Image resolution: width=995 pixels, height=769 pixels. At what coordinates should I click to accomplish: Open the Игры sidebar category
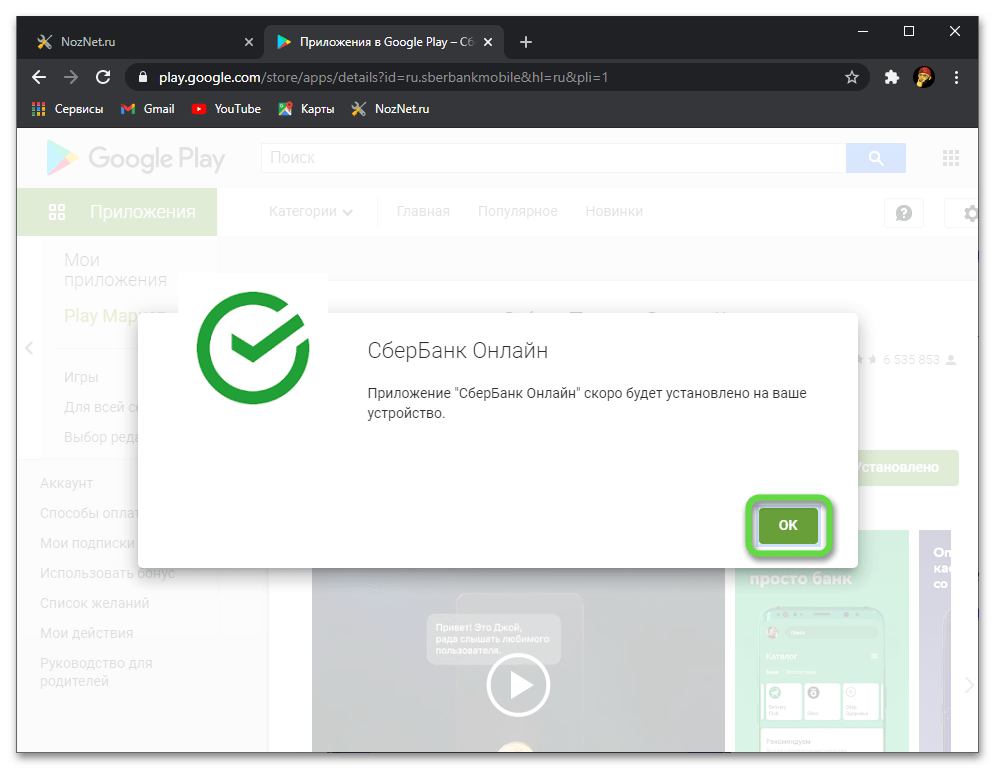pyautogui.click(x=81, y=377)
